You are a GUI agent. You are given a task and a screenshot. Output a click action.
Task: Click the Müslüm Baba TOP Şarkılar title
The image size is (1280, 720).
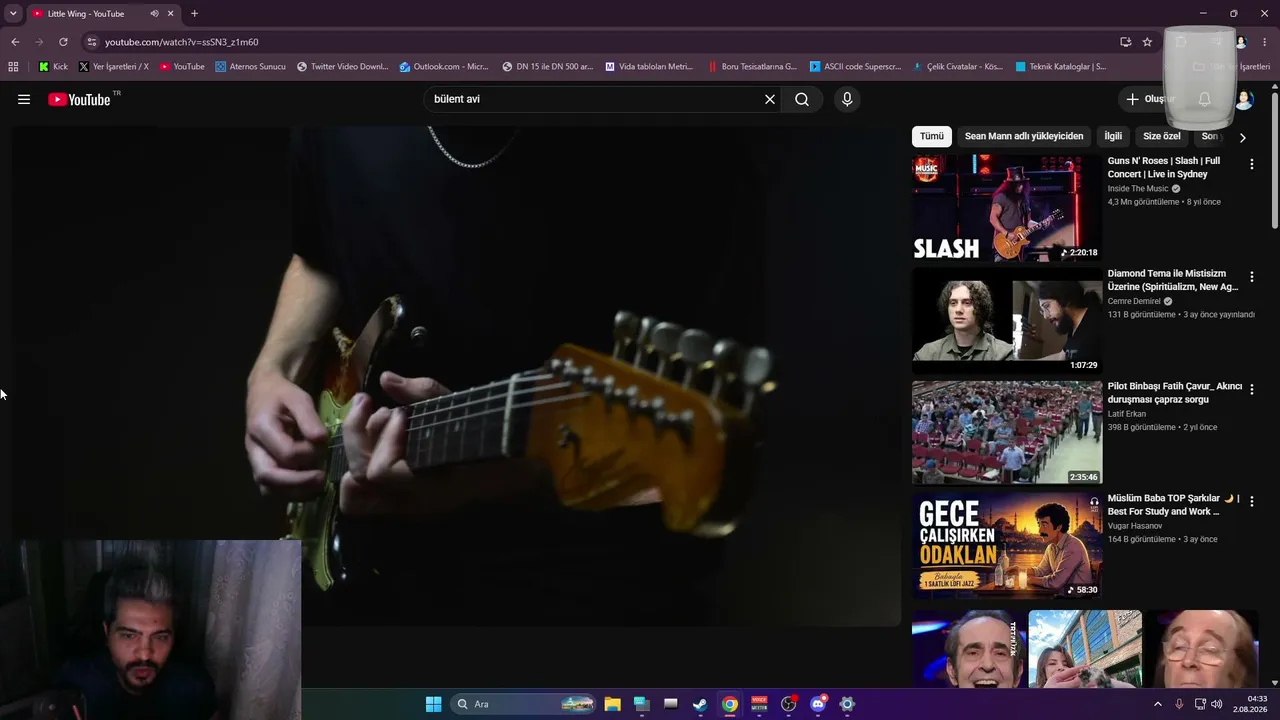pyautogui.click(x=1173, y=505)
